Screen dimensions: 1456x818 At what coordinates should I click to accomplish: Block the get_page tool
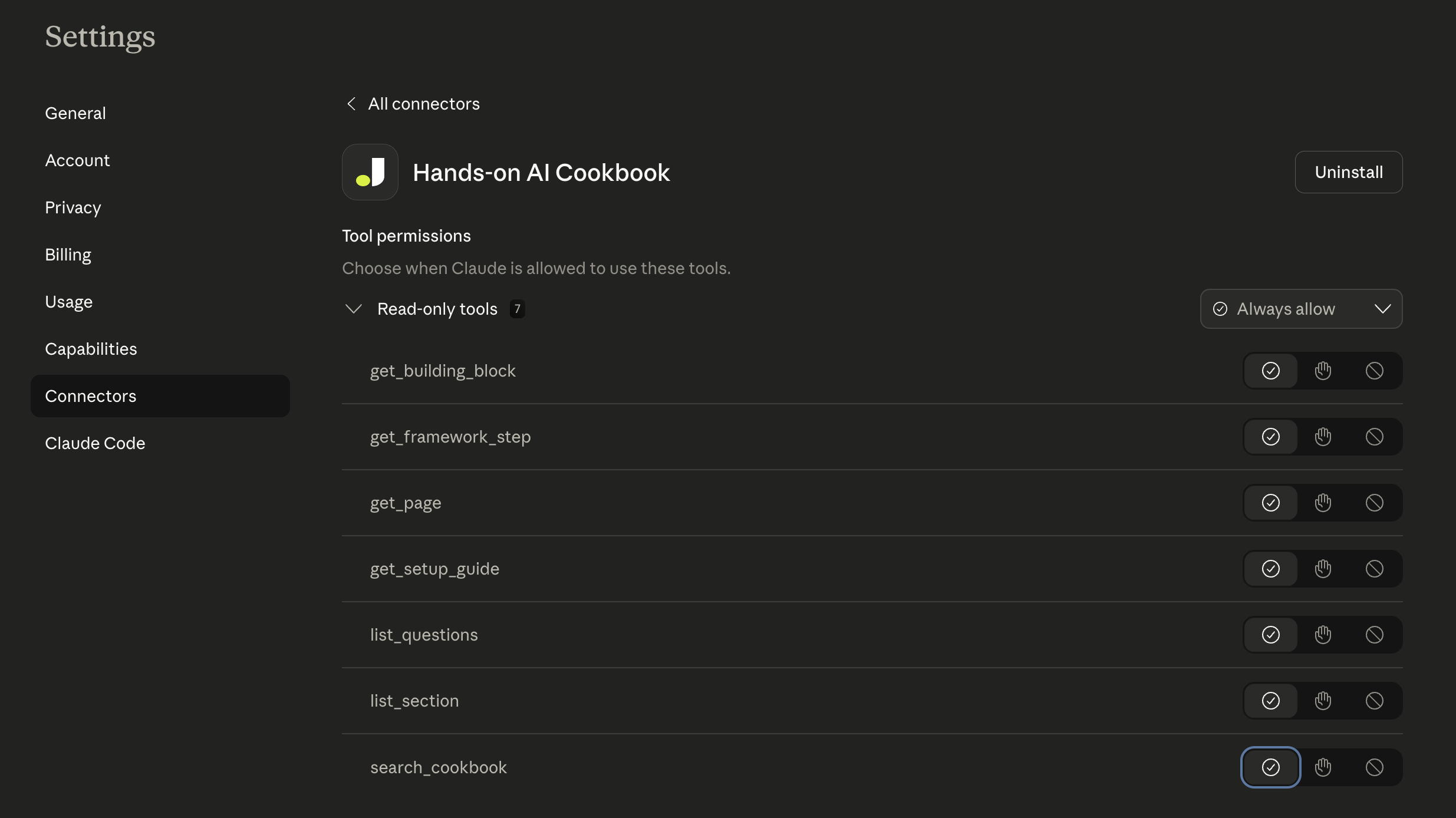1374,503
